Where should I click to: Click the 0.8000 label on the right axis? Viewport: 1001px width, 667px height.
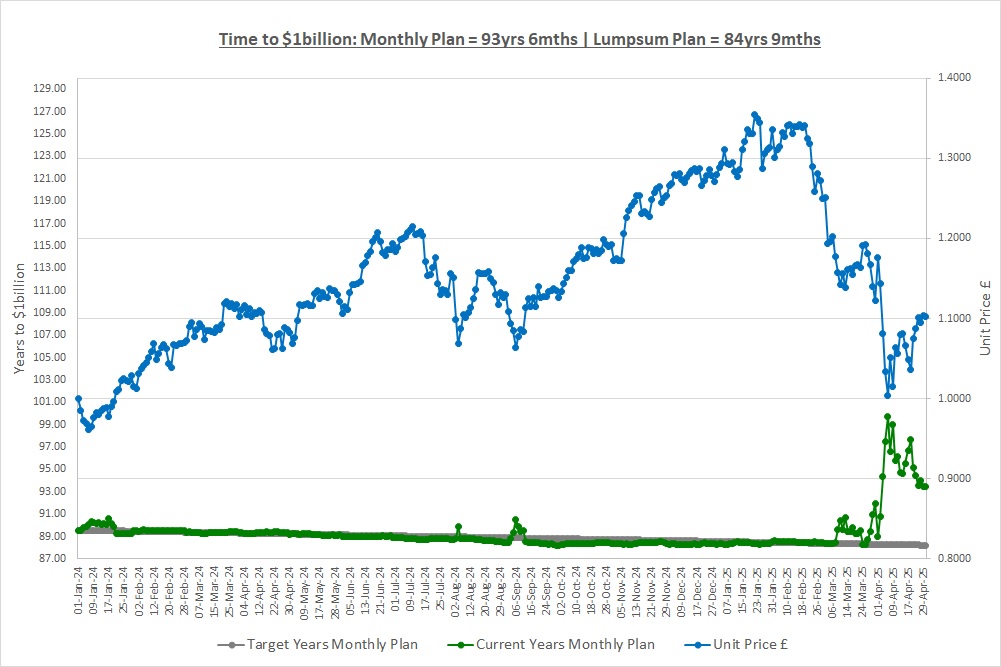957,558
